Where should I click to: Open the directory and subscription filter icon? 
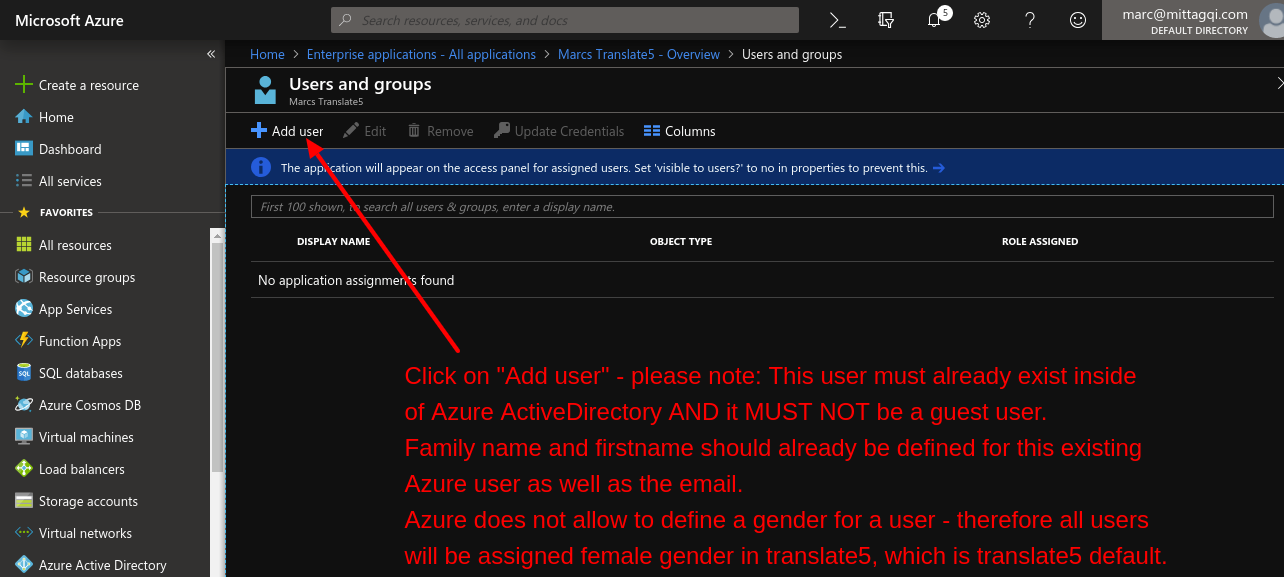[x=885, y=20]
